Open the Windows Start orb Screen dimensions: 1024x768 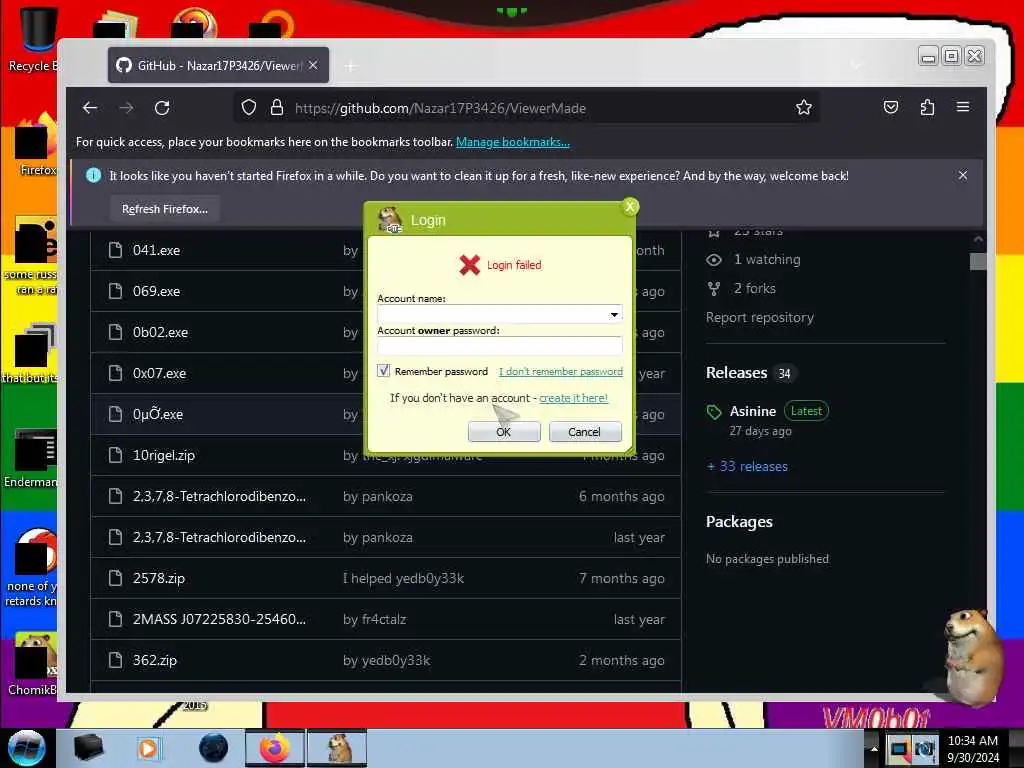27,748
